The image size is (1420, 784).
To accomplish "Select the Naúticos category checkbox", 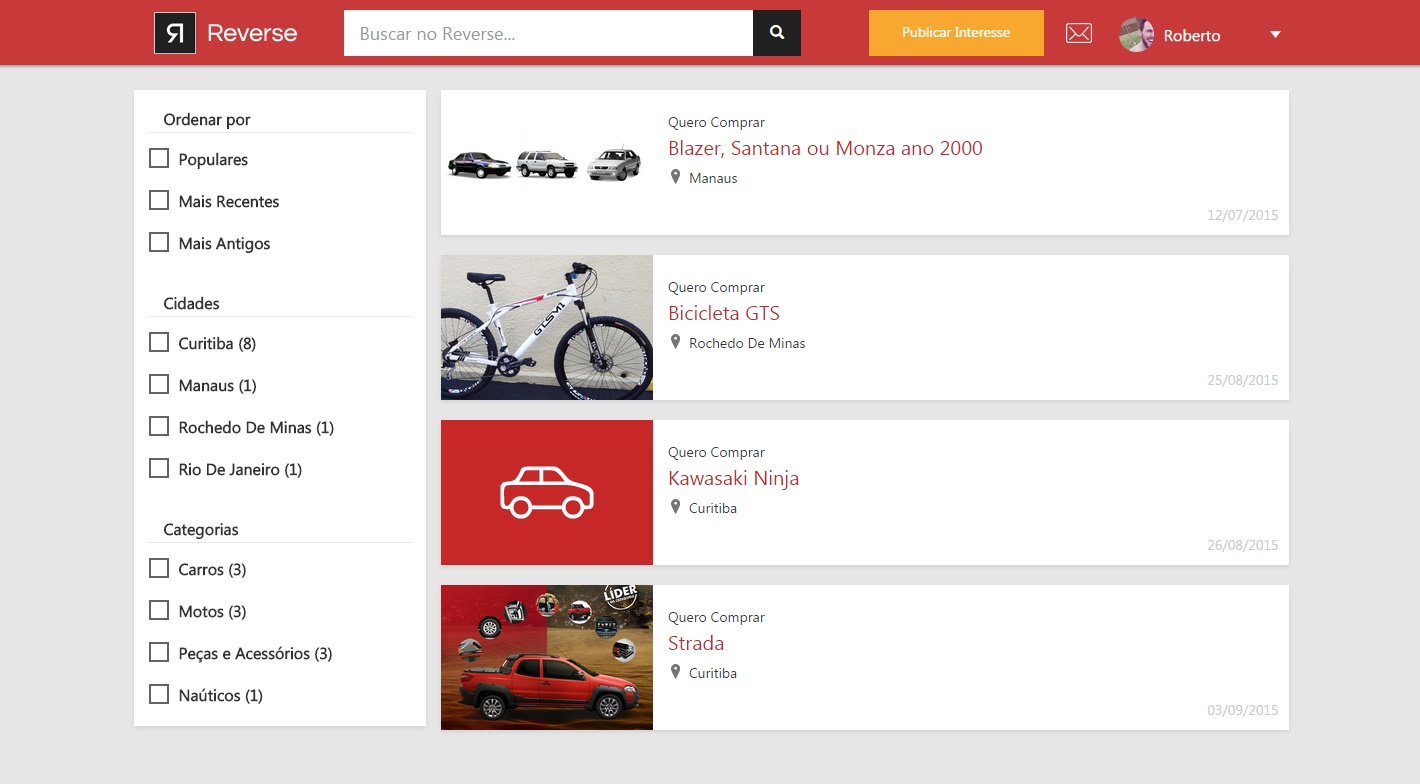I will point(159,695).
